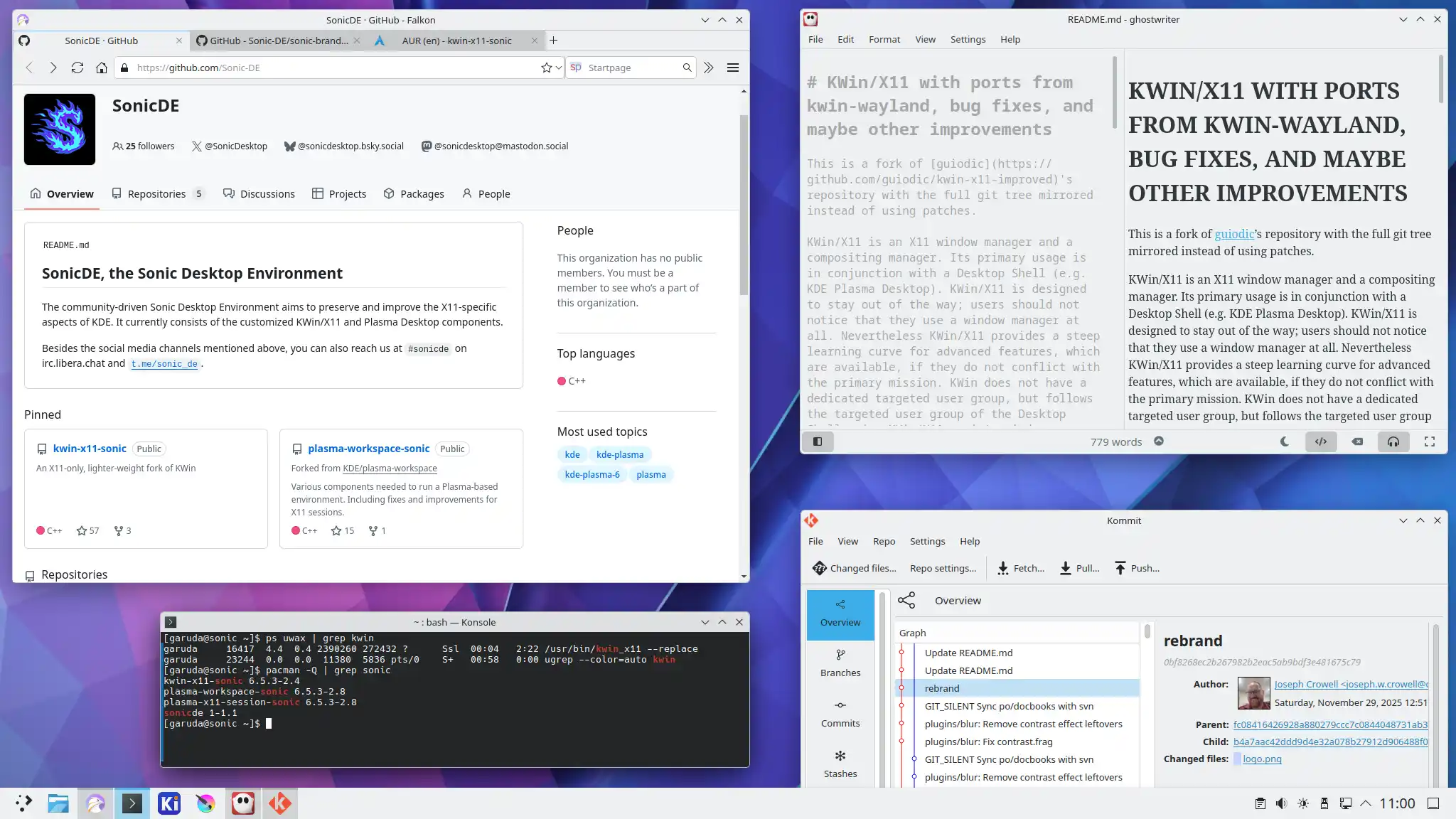Click the guiodic link in preview
Screen dimensions: 1456x819
(1234, 234)
